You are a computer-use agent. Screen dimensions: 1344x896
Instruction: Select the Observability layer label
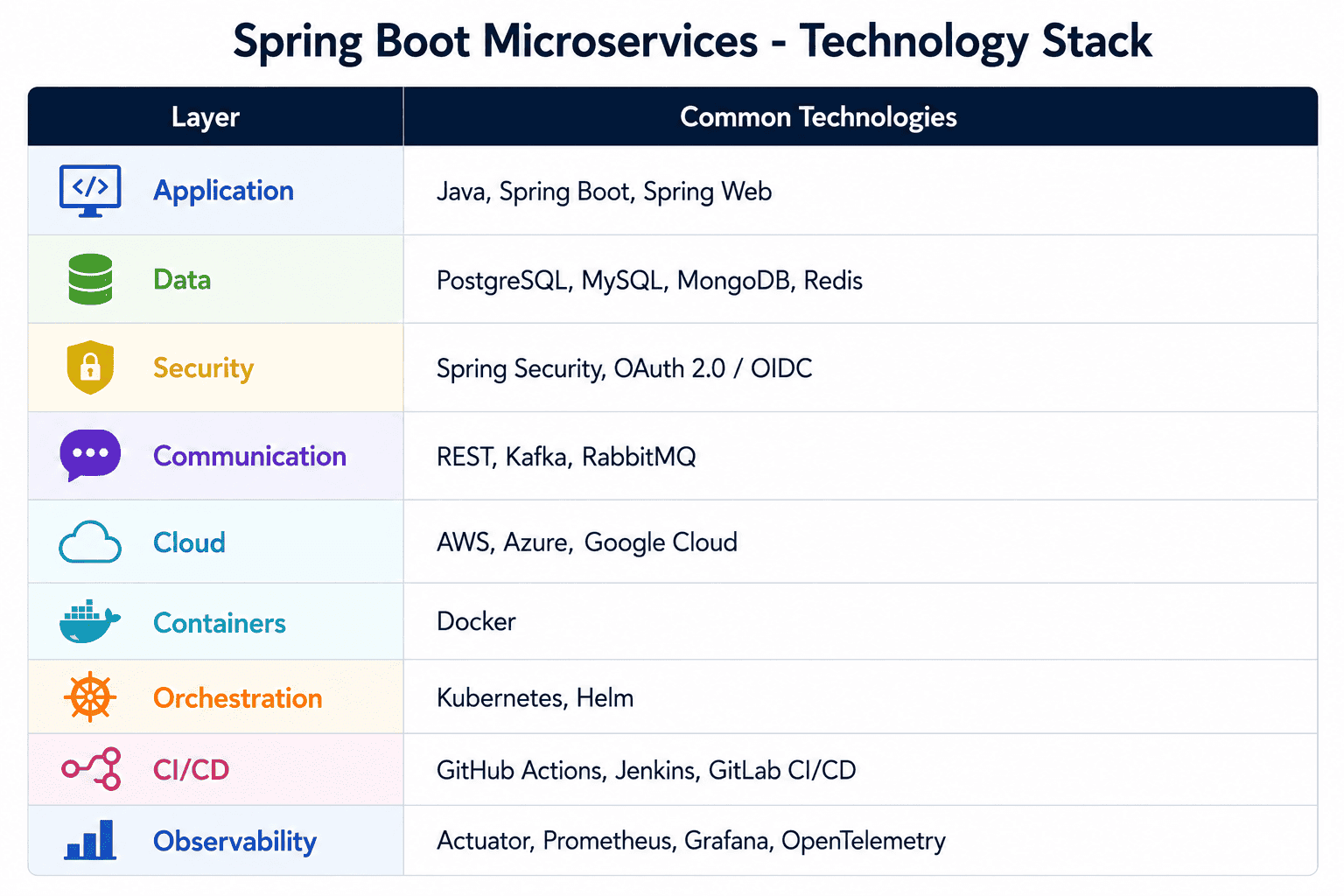[x=234, y=842]
